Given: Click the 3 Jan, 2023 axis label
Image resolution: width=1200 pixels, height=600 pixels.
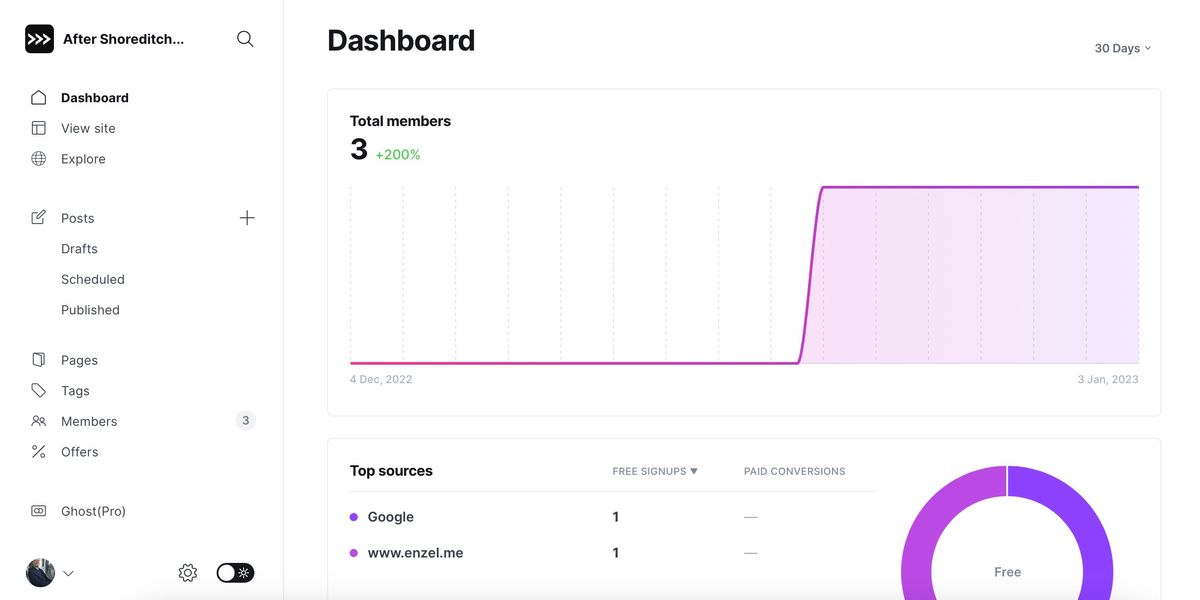Looking at the screenshot, I should 1107,379.
